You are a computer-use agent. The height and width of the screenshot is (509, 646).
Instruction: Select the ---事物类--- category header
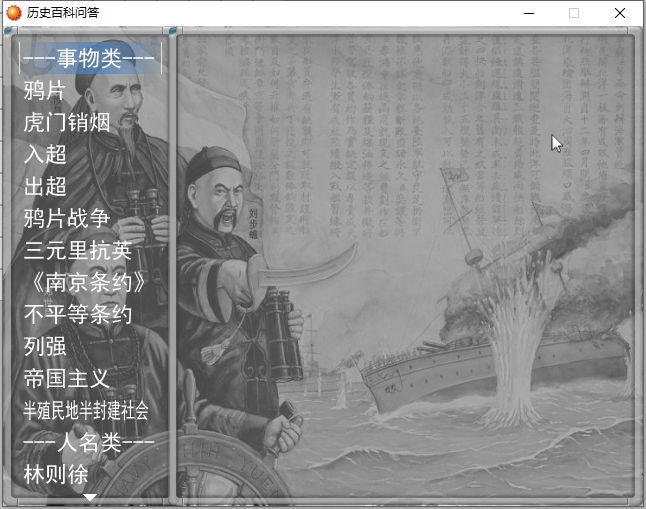pos(90,58)
